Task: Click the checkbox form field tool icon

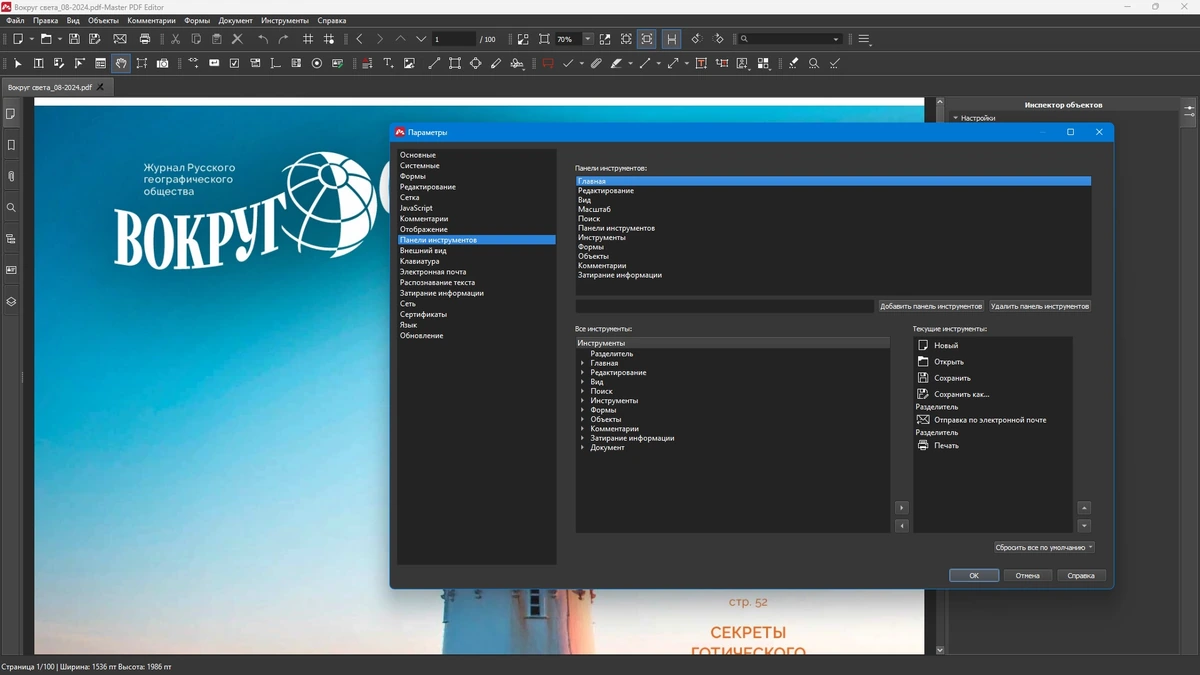Action: [234, 63]
